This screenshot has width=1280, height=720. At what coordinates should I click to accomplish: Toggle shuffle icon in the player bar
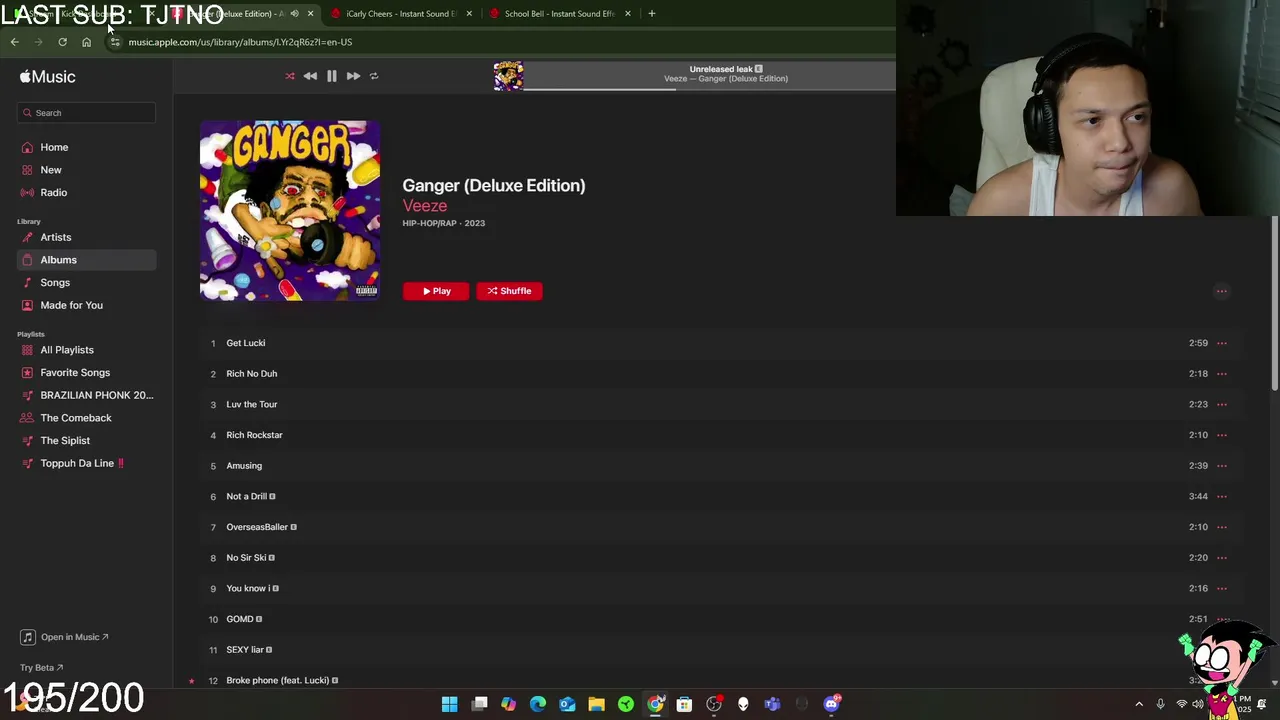click(x=290, y=76)
